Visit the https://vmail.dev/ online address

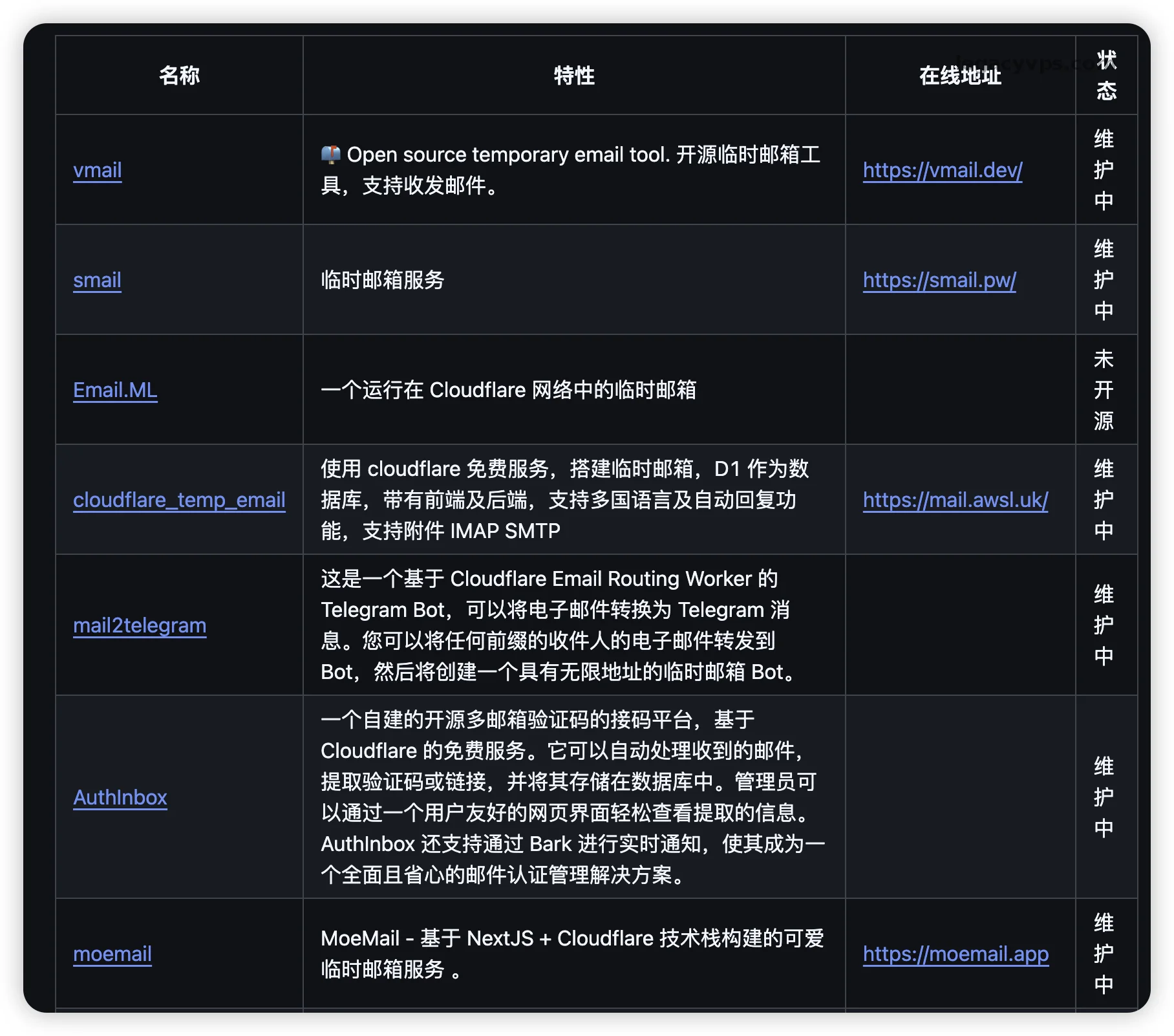(x=942, y=170)
